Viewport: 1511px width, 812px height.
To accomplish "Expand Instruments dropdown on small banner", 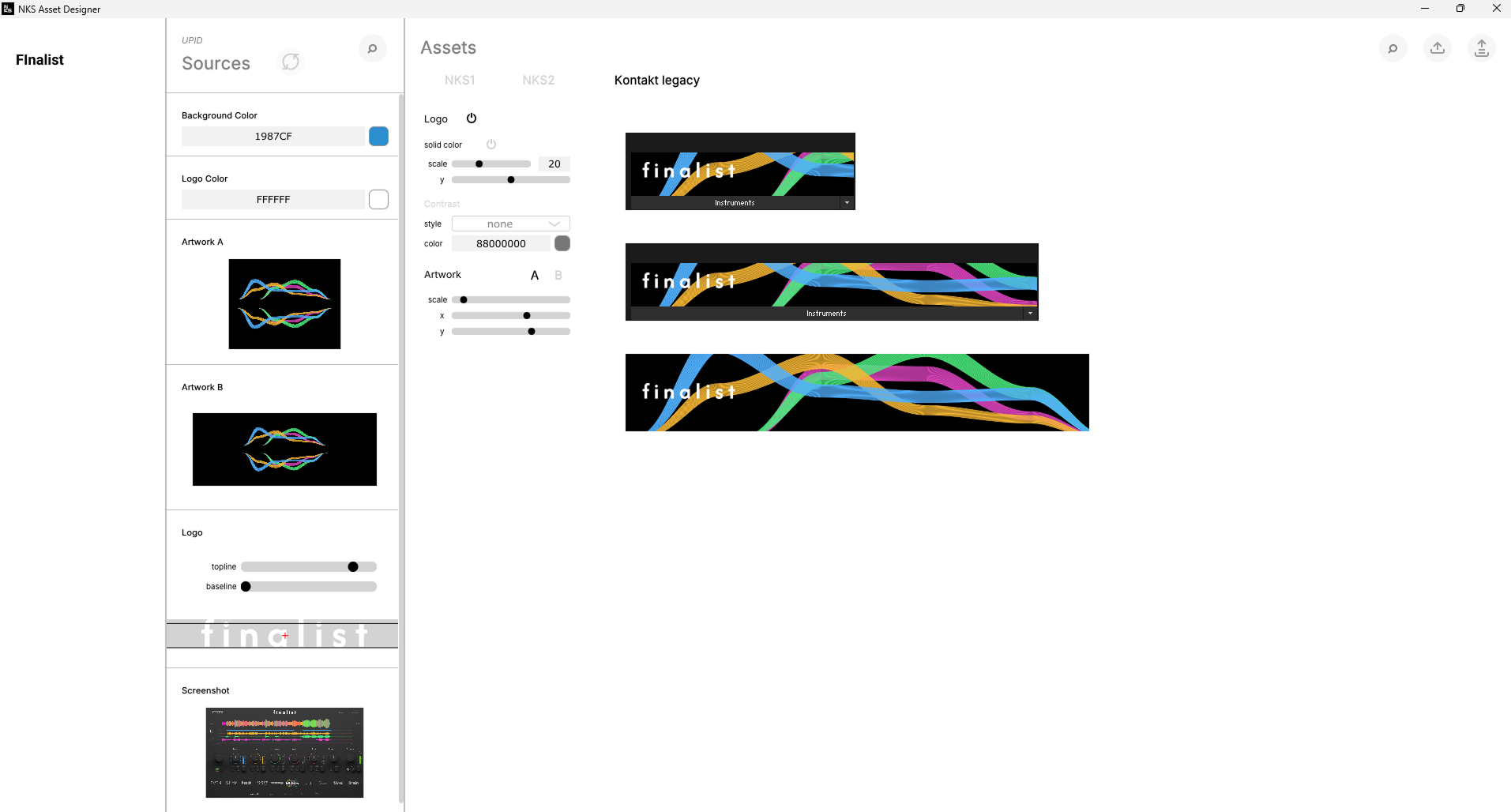I will pos(847,203).
